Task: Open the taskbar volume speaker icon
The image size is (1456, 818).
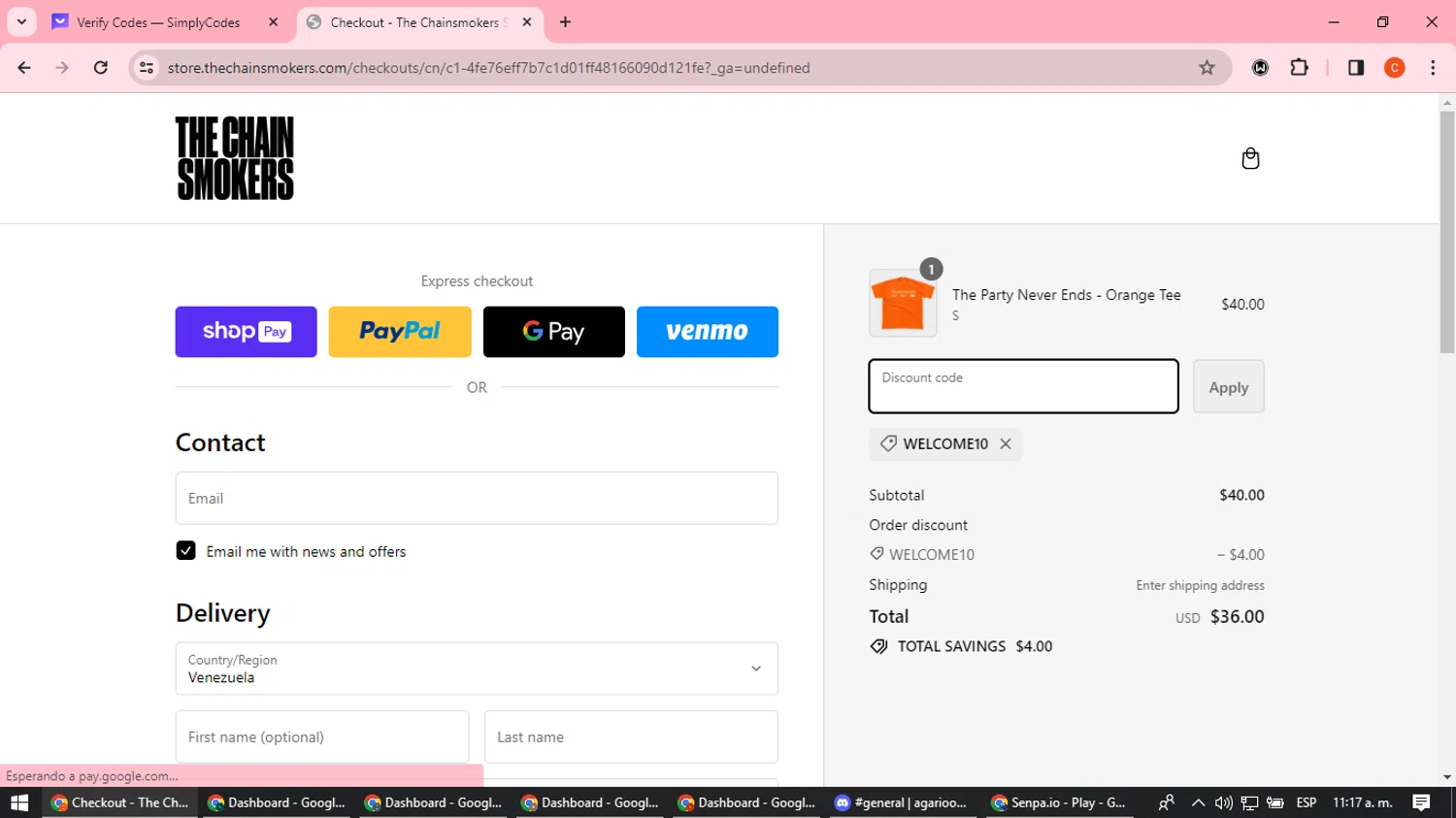Action: pos(1223,802)
